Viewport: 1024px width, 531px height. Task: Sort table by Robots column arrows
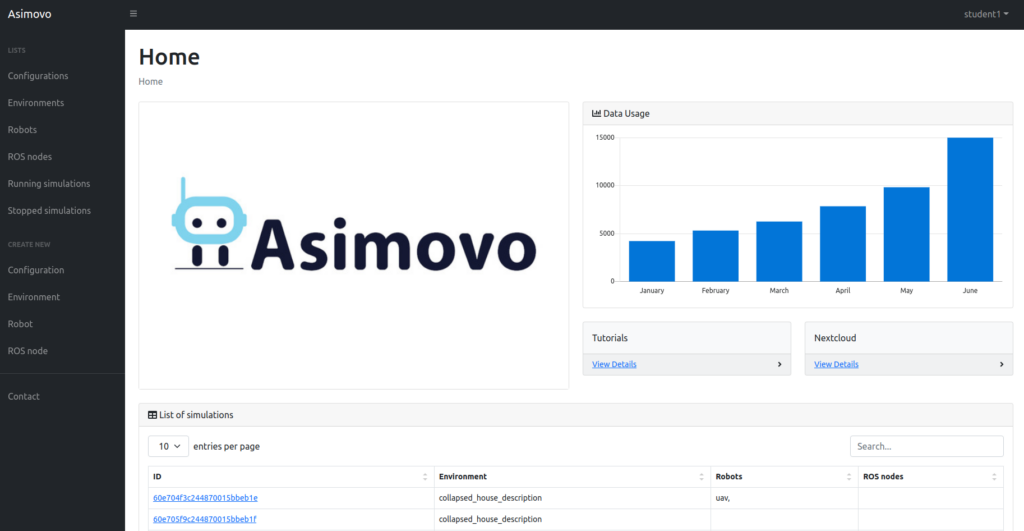click(x=849, y=477)
